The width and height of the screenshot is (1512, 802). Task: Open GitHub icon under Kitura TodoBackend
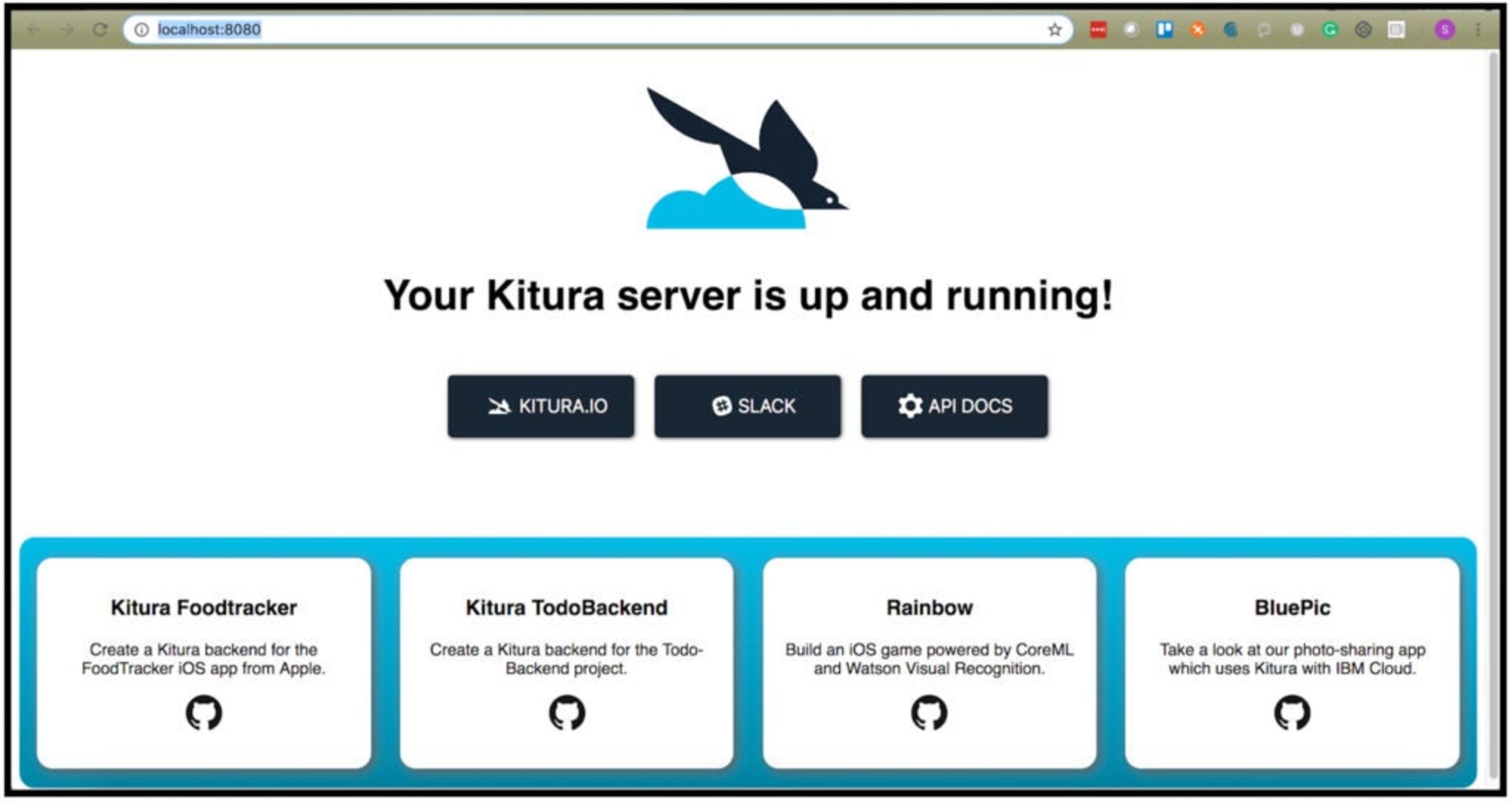coord(567,713)
